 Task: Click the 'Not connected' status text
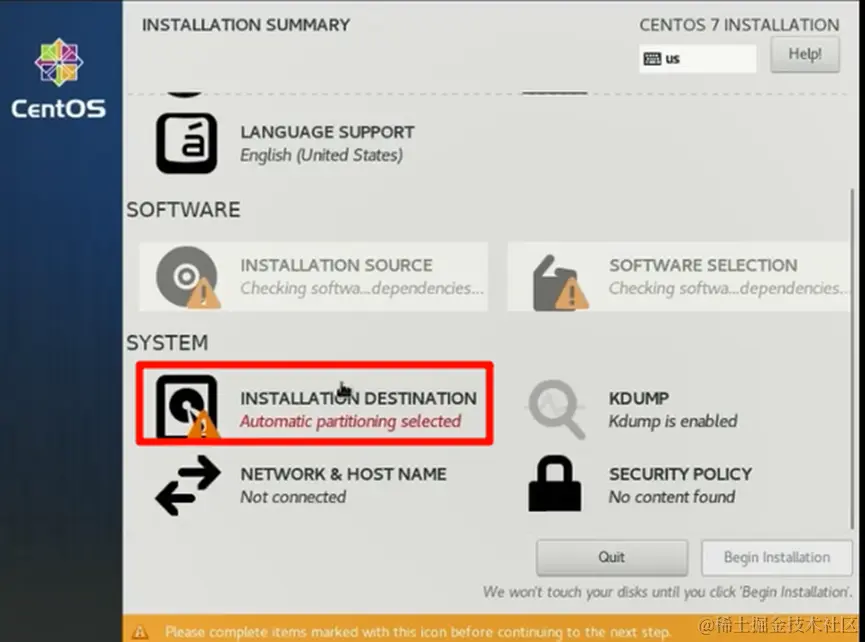293,497
